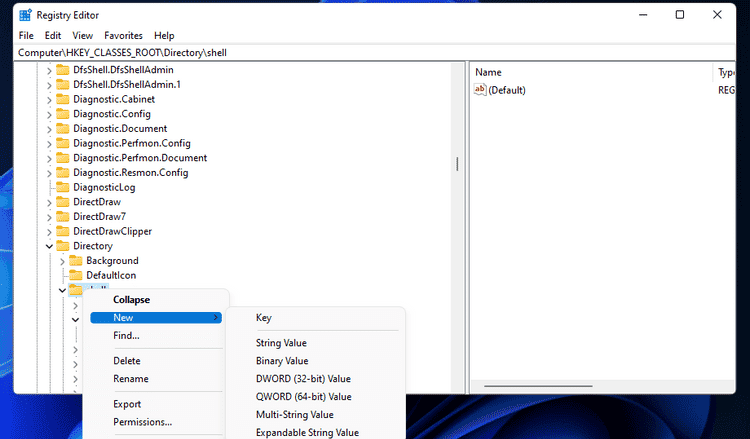Click the DiagnosticLog folder icon
Image resolution: width=750 pixels, height=439 pixels.
pyautogui.click(x=63, y=187)
